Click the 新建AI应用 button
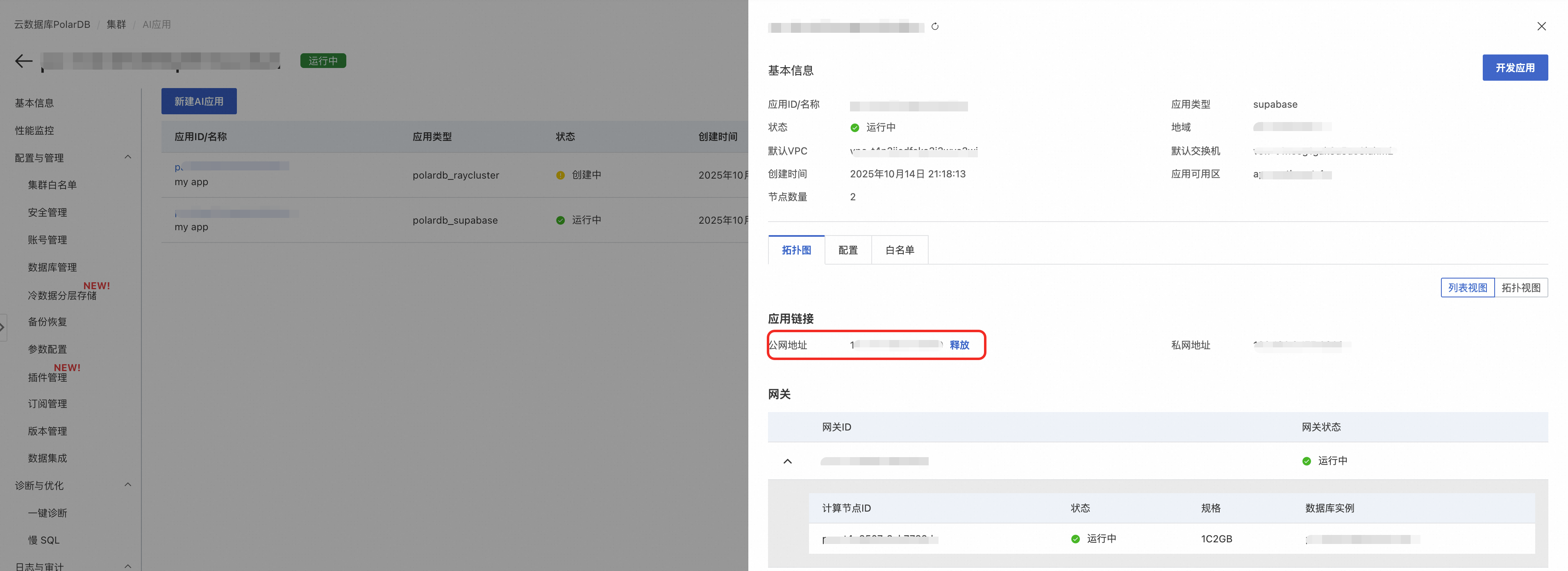This screenshot has width=1568, height=571. coord(198,101)
